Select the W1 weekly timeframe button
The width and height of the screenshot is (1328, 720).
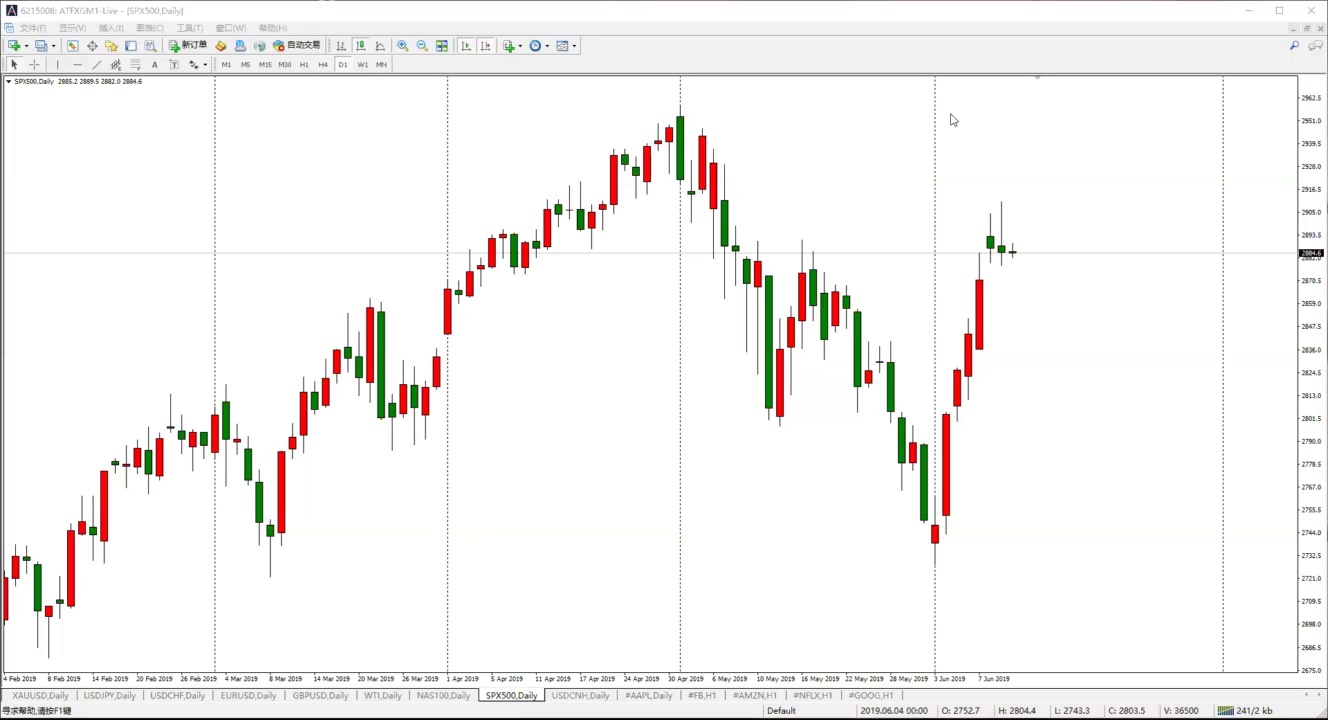[x=362, y=65]
